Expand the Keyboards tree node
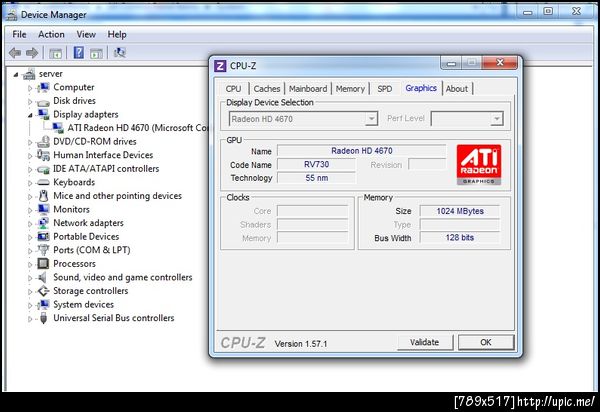This screenshot has width=600, height=412. (x=30, y=183)
